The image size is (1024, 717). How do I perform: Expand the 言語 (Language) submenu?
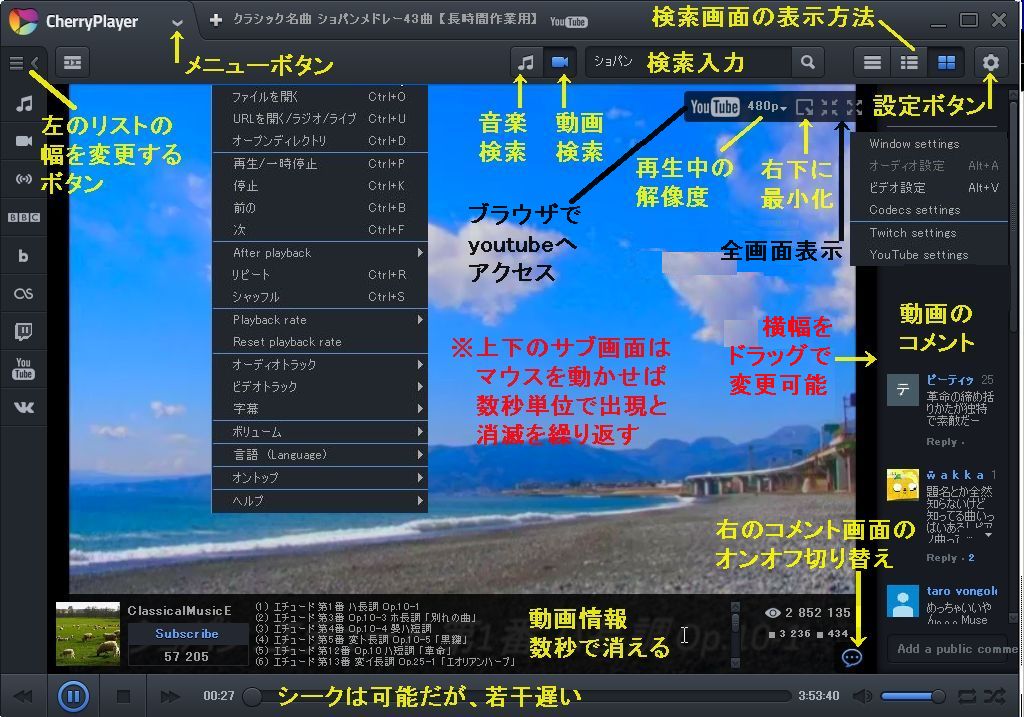[x=320, y=455]
